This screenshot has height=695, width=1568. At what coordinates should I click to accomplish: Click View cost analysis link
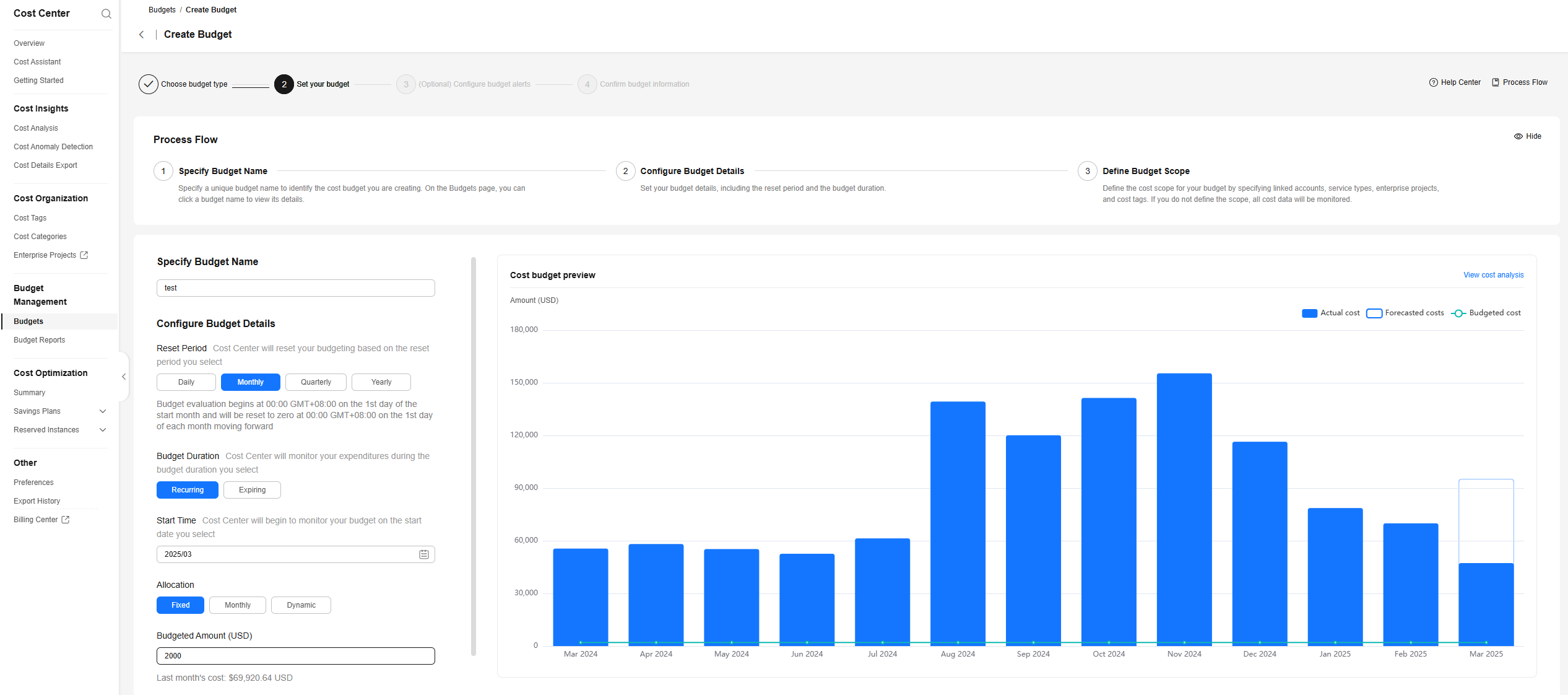(x=1493, y=275)
